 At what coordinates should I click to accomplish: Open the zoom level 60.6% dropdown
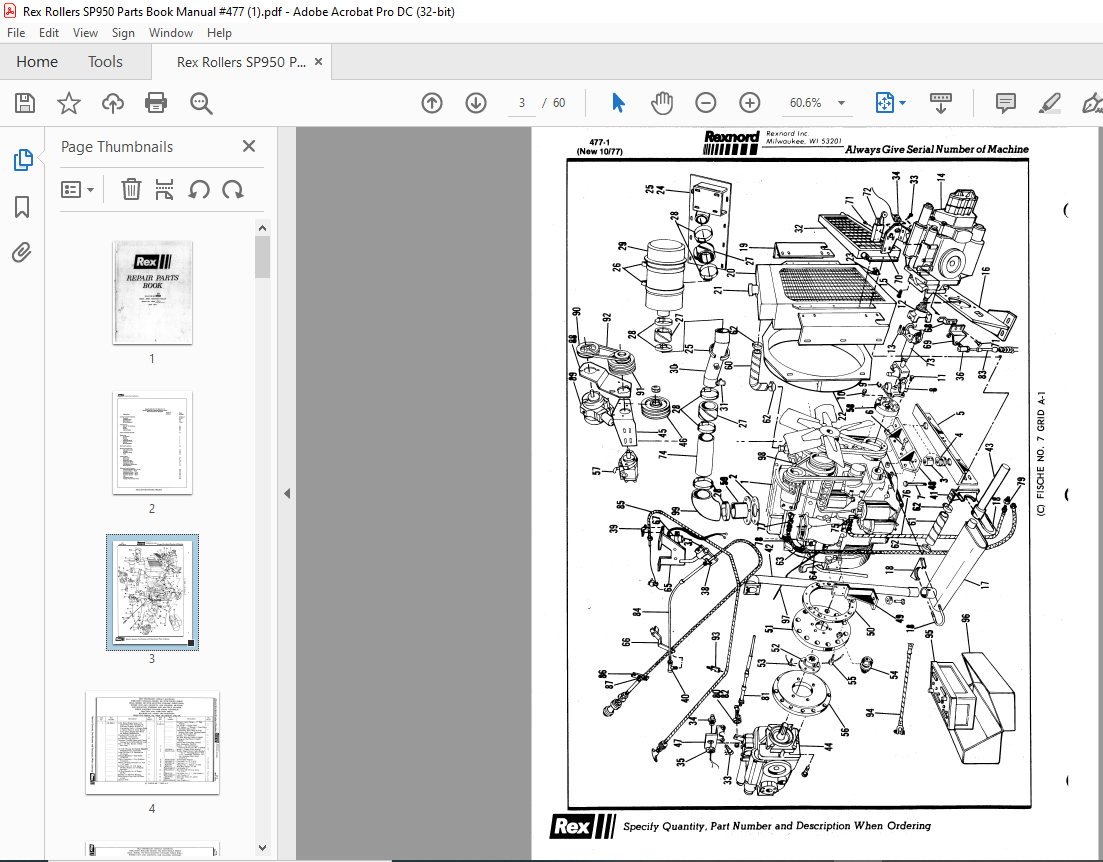[841, 103]
